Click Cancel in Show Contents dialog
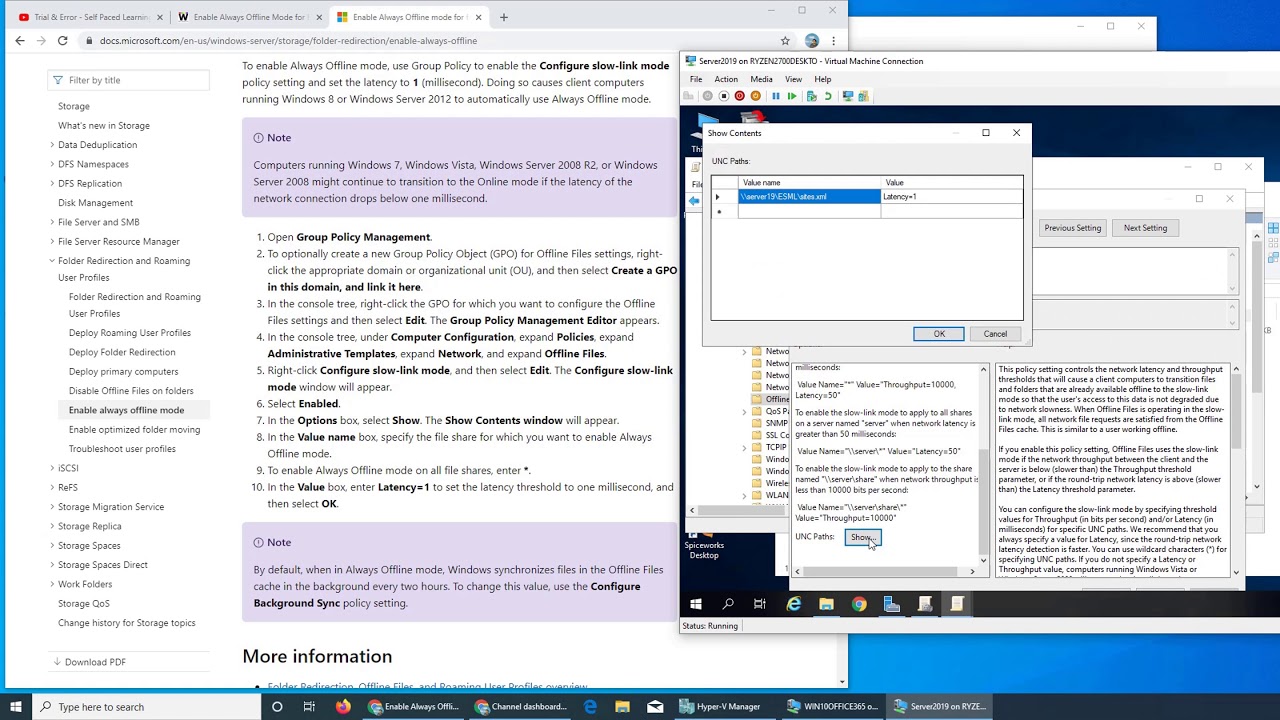This screenshot has height=720, width=1280. pos(995,334)
